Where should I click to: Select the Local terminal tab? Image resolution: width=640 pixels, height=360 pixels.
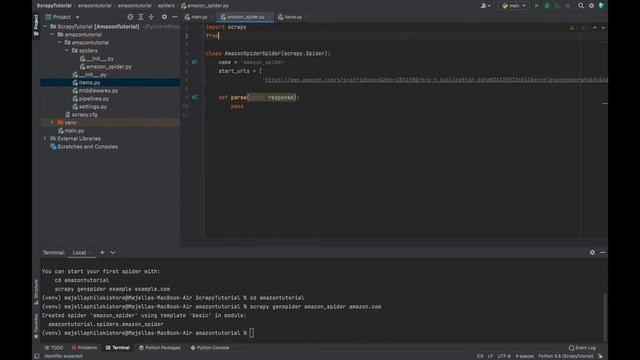(79, 253)
